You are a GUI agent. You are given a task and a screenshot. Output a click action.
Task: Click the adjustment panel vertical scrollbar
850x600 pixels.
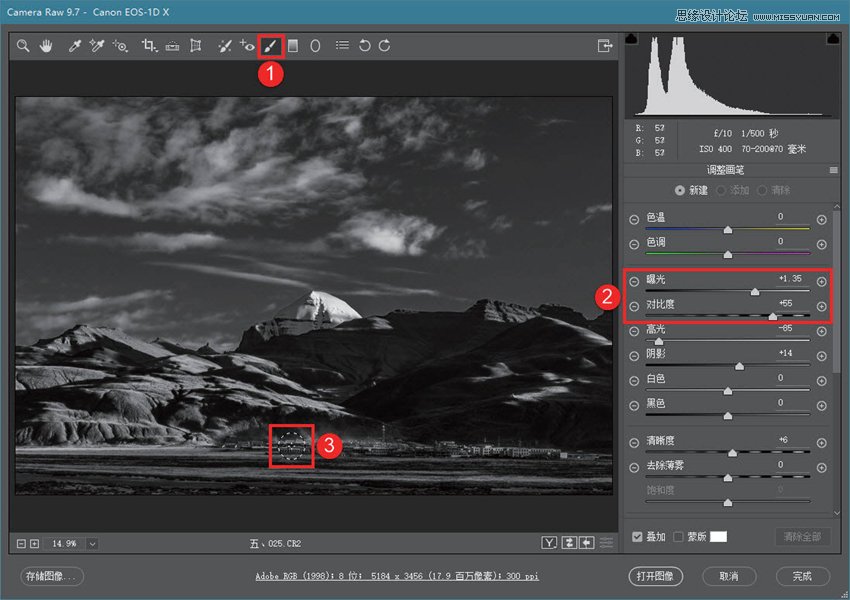click(x=836, y=293)
